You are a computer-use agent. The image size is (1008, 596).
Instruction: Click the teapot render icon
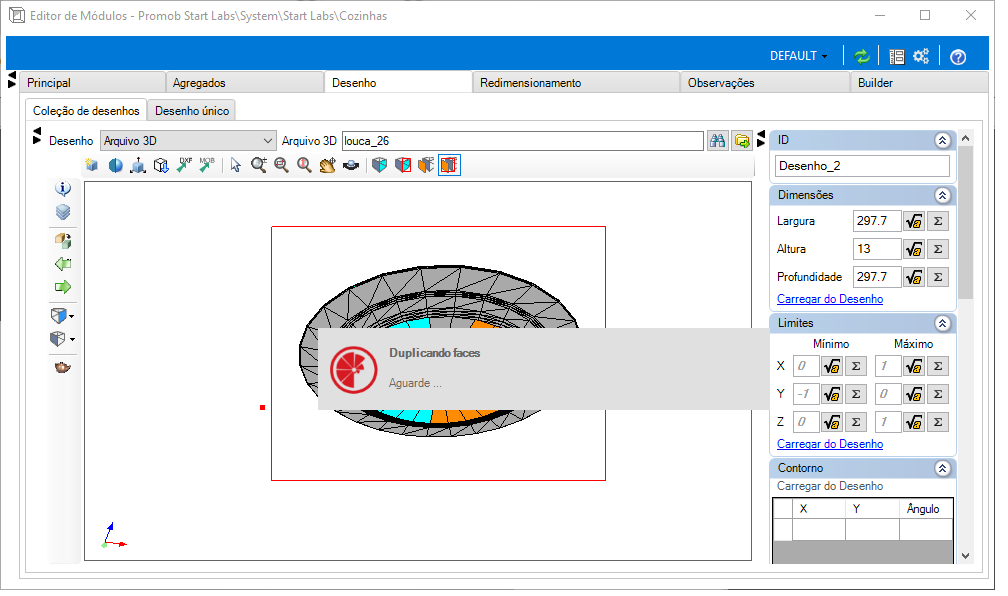[x=63, y=368]
